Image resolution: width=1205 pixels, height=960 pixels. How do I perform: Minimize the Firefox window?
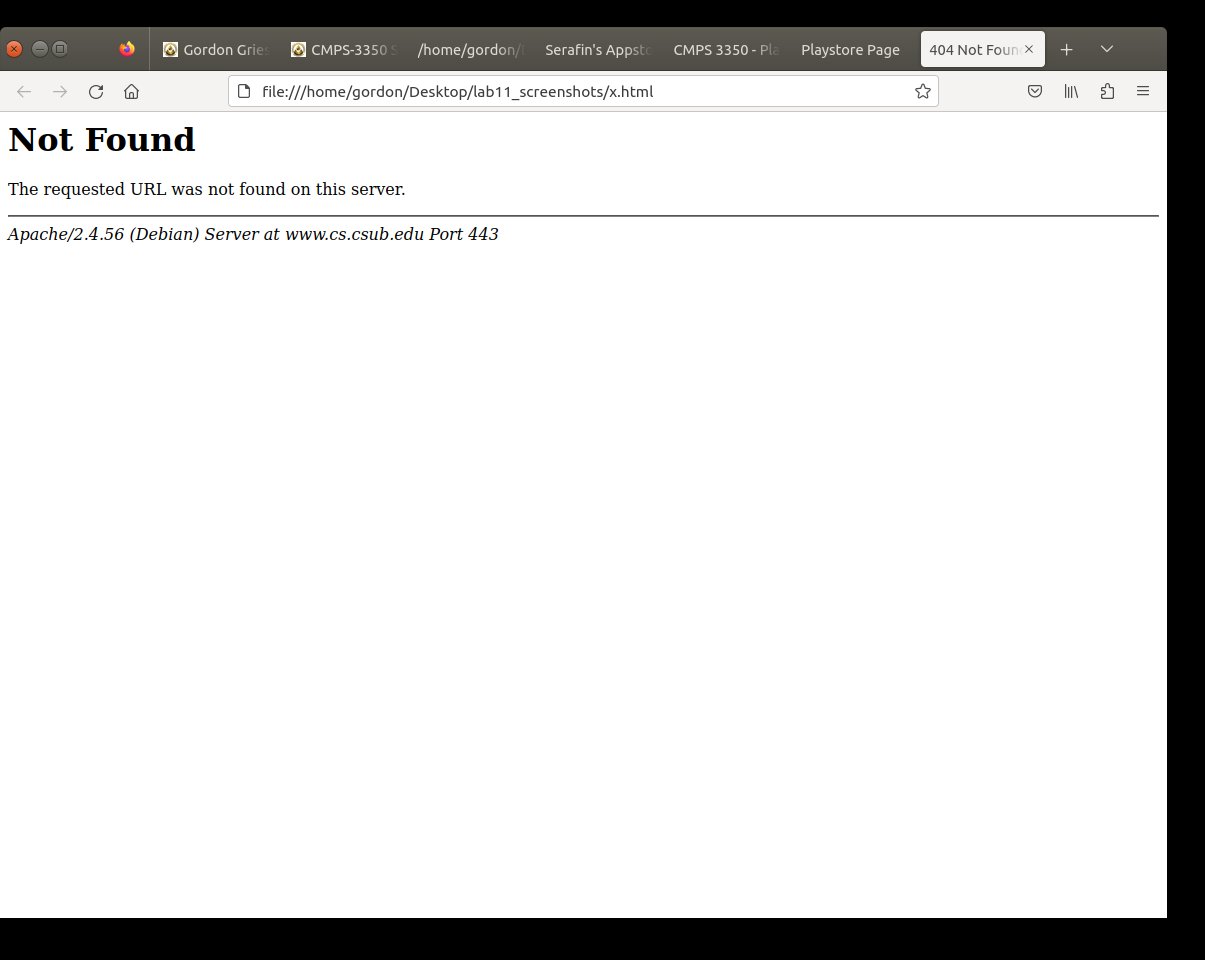pyautogui.click(x=40, y=49)
